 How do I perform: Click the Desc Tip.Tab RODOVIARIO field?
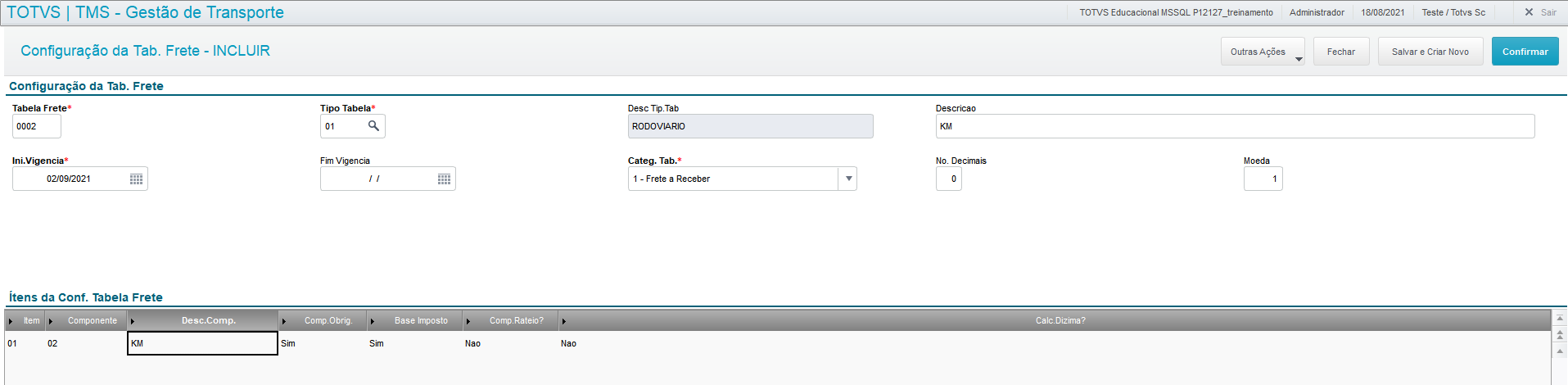751,126
